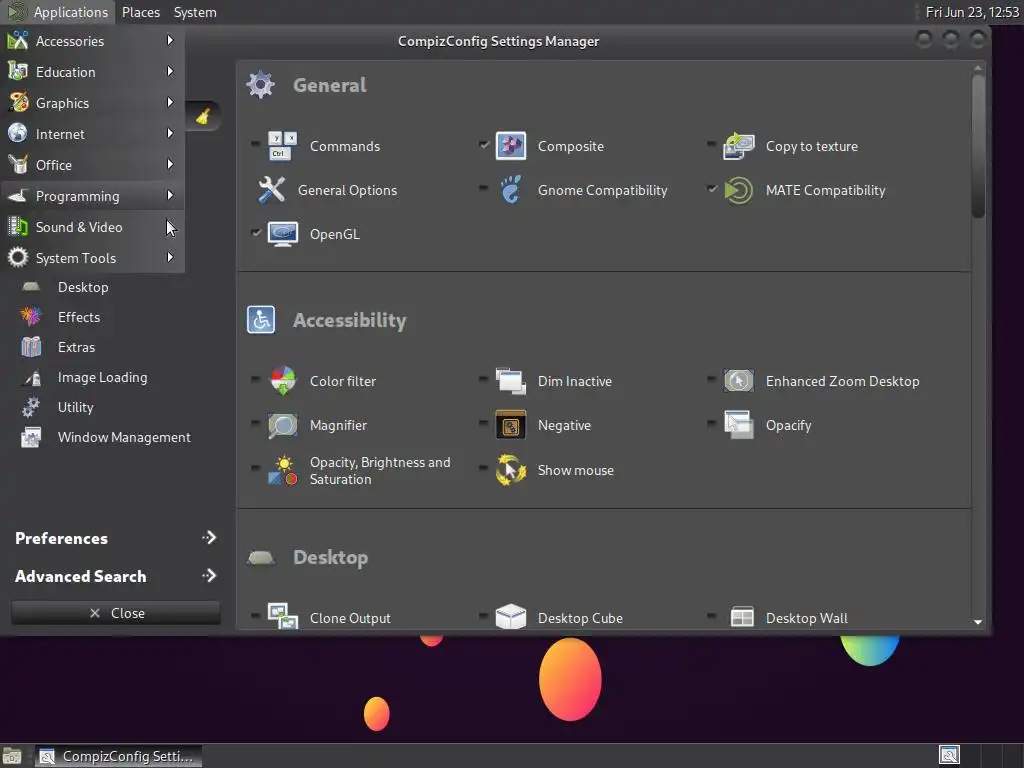
Task: Click the clock in top panel
Action: (972, 12)
